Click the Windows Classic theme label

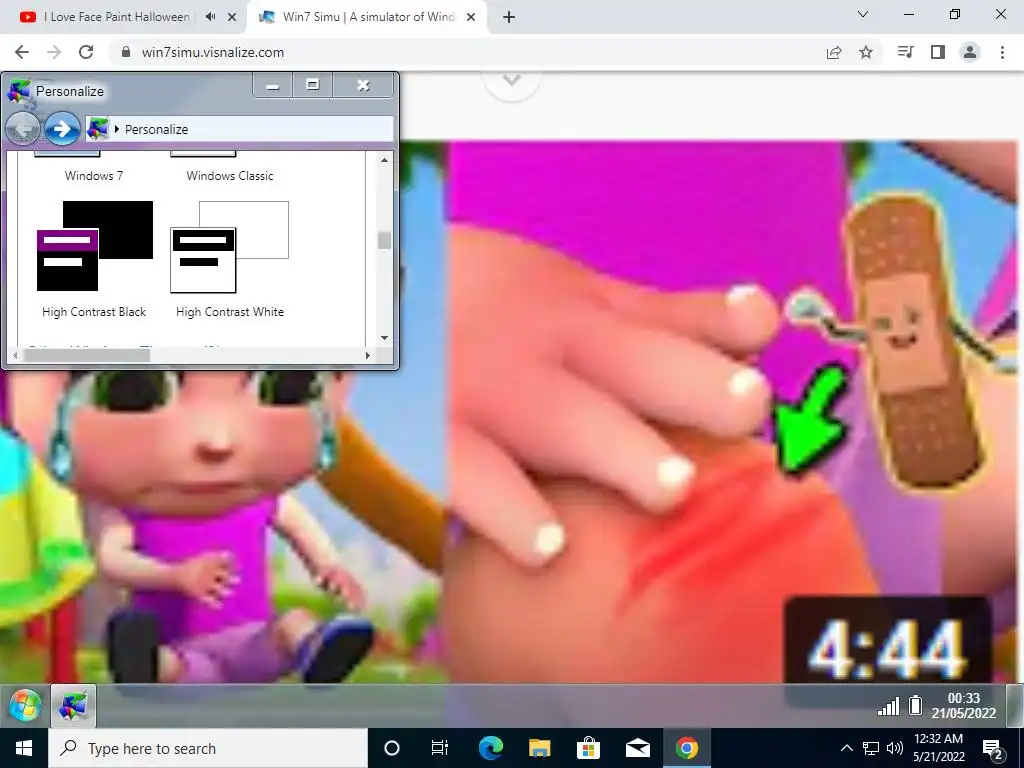coord(230,176)
